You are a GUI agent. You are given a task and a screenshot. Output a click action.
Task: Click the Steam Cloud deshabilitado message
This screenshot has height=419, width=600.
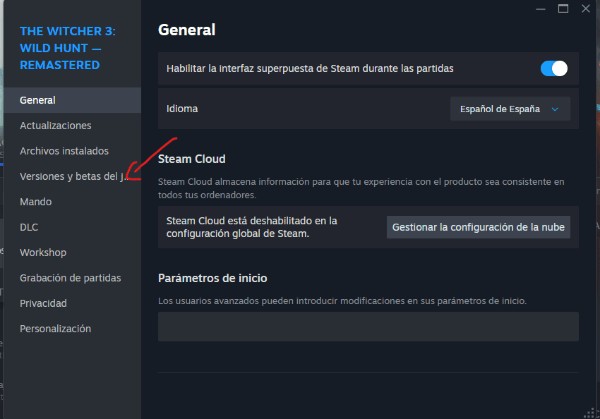pyautogui.click(x=252, y=227)
